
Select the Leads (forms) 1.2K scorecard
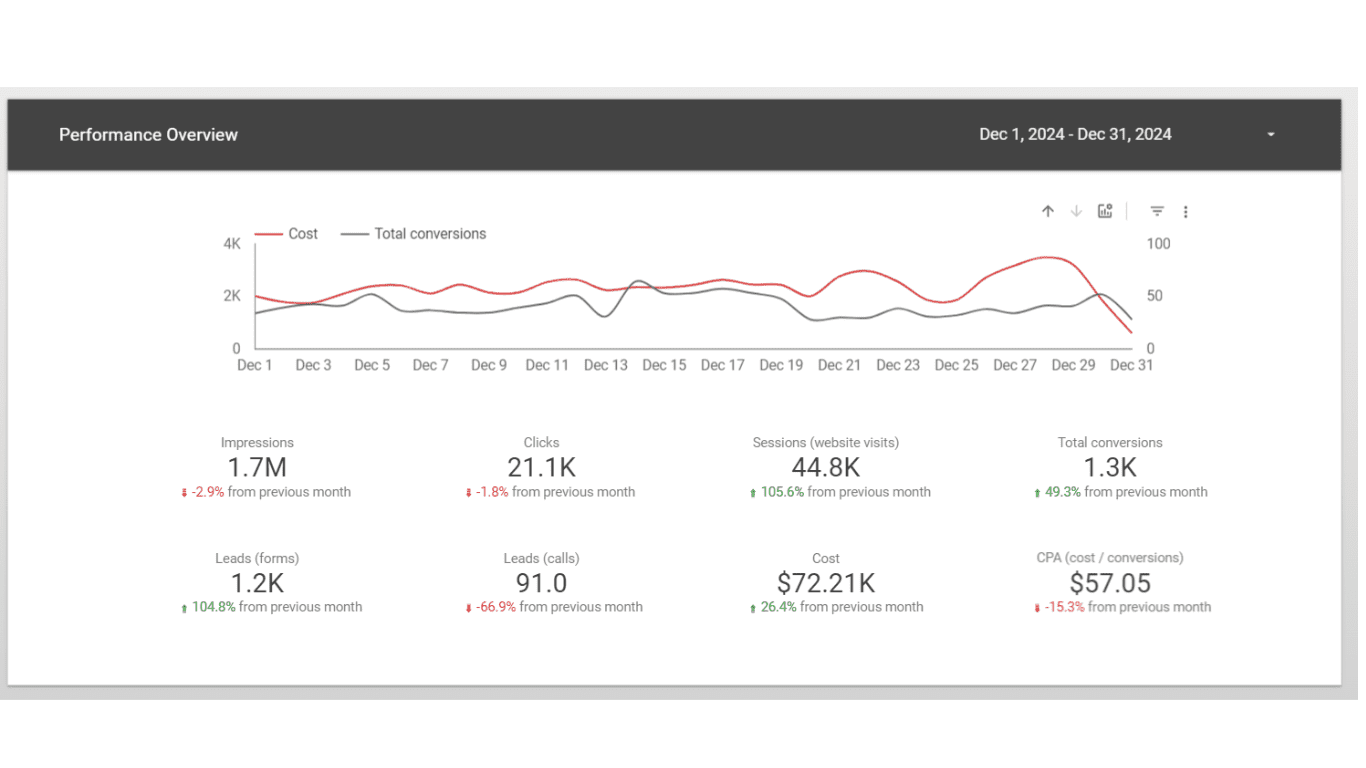pos(257,582)
